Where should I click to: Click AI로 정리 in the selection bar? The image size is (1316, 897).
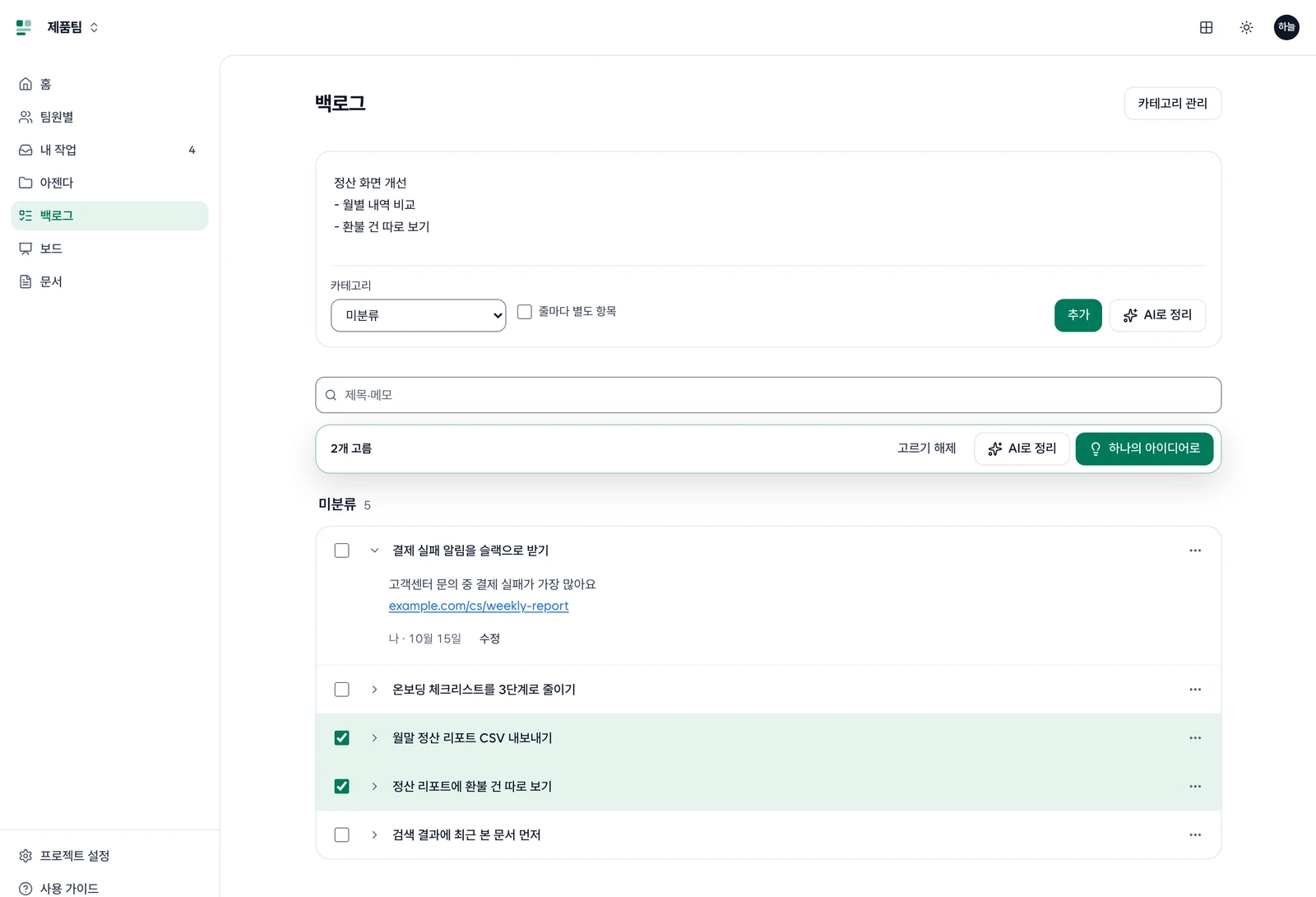tap(1022, 448)
